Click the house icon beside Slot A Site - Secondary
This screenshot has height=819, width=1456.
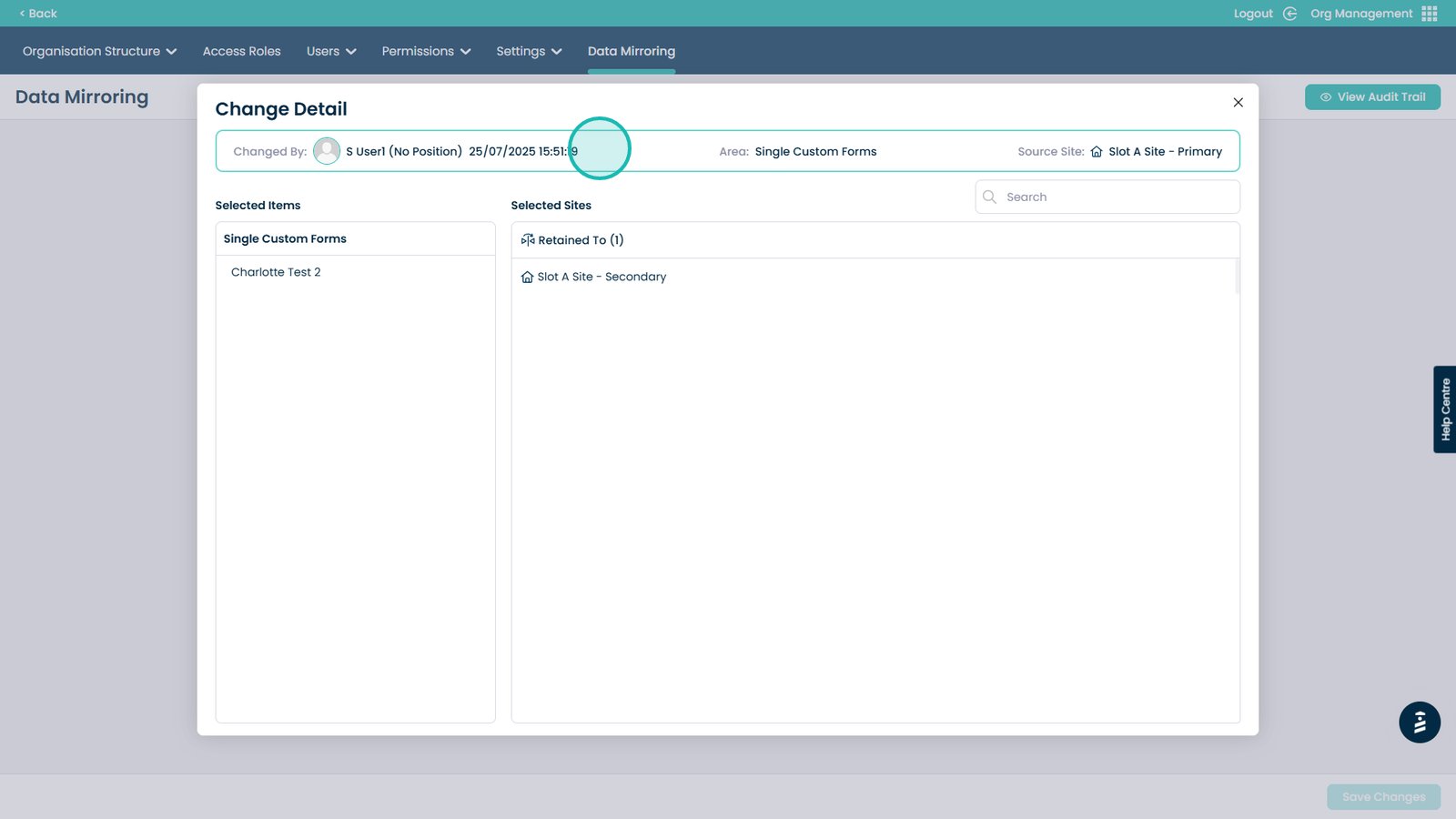[527, 277]
